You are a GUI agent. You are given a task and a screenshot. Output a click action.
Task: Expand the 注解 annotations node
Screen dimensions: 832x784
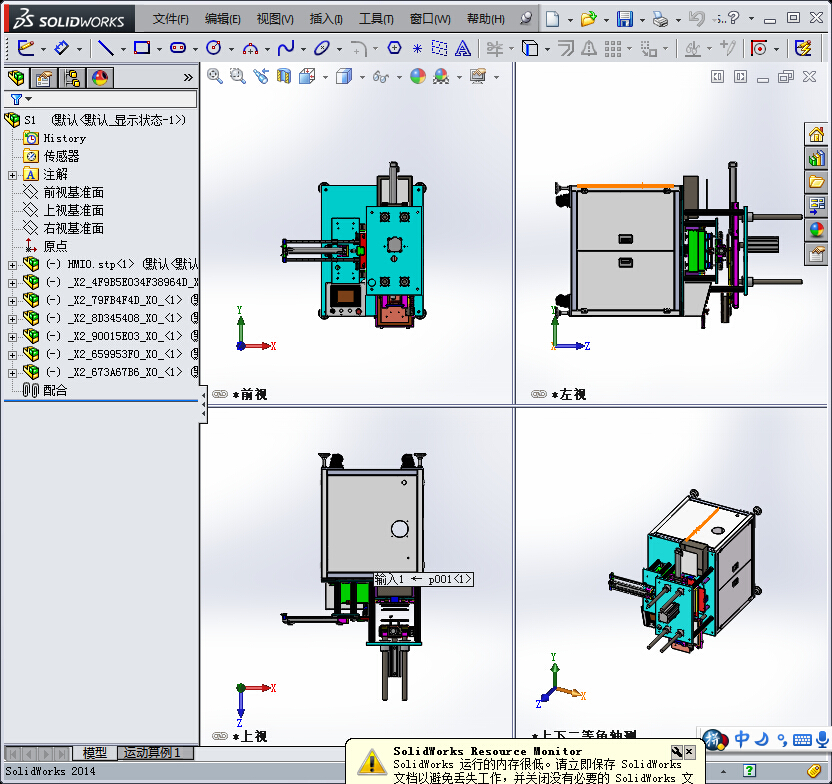click(12, 175)
